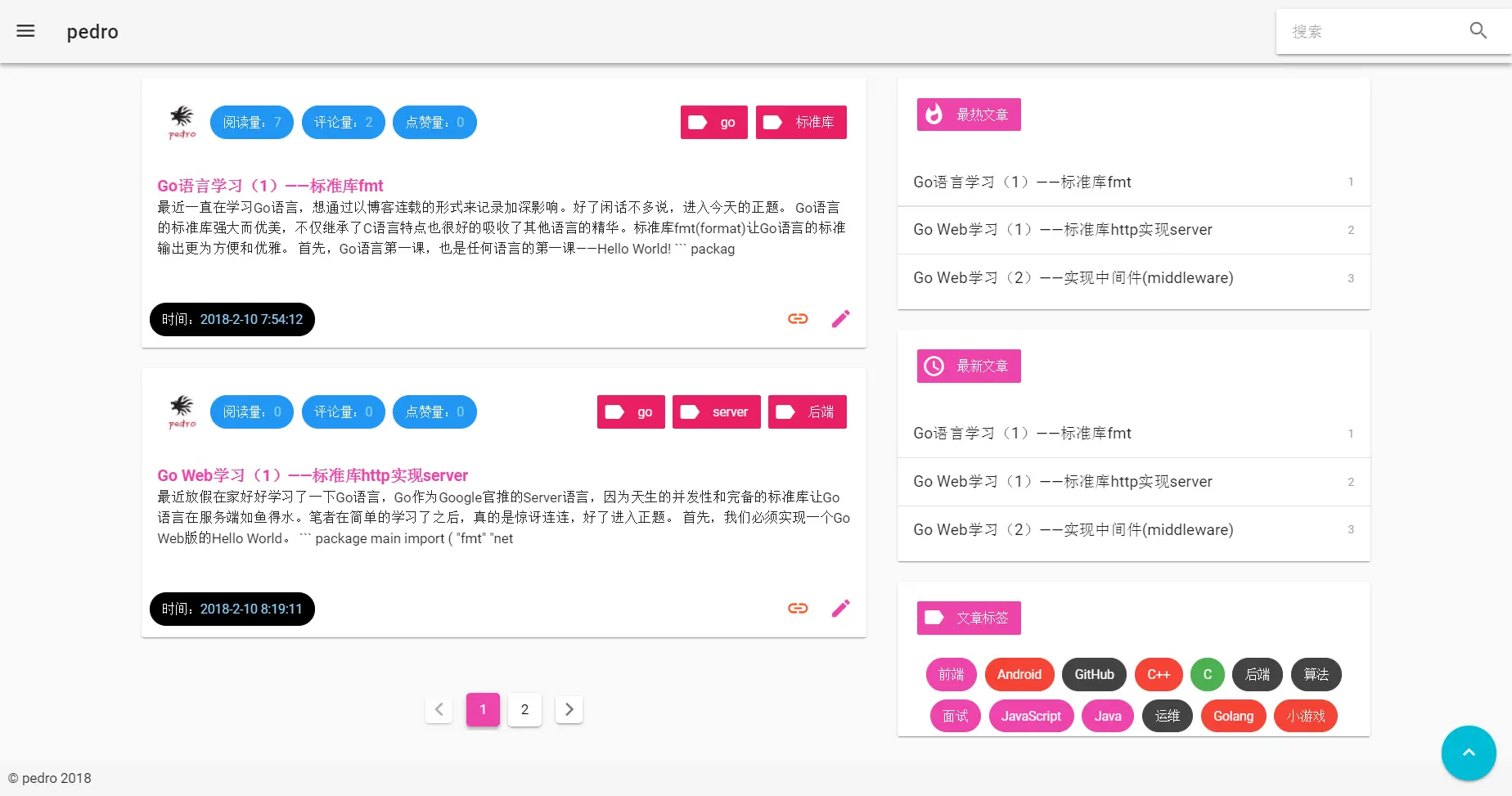The height and width of the screenshot is (796, 1512).
Task: Open the hamburger navigation menu
Action: click(26, 31)
